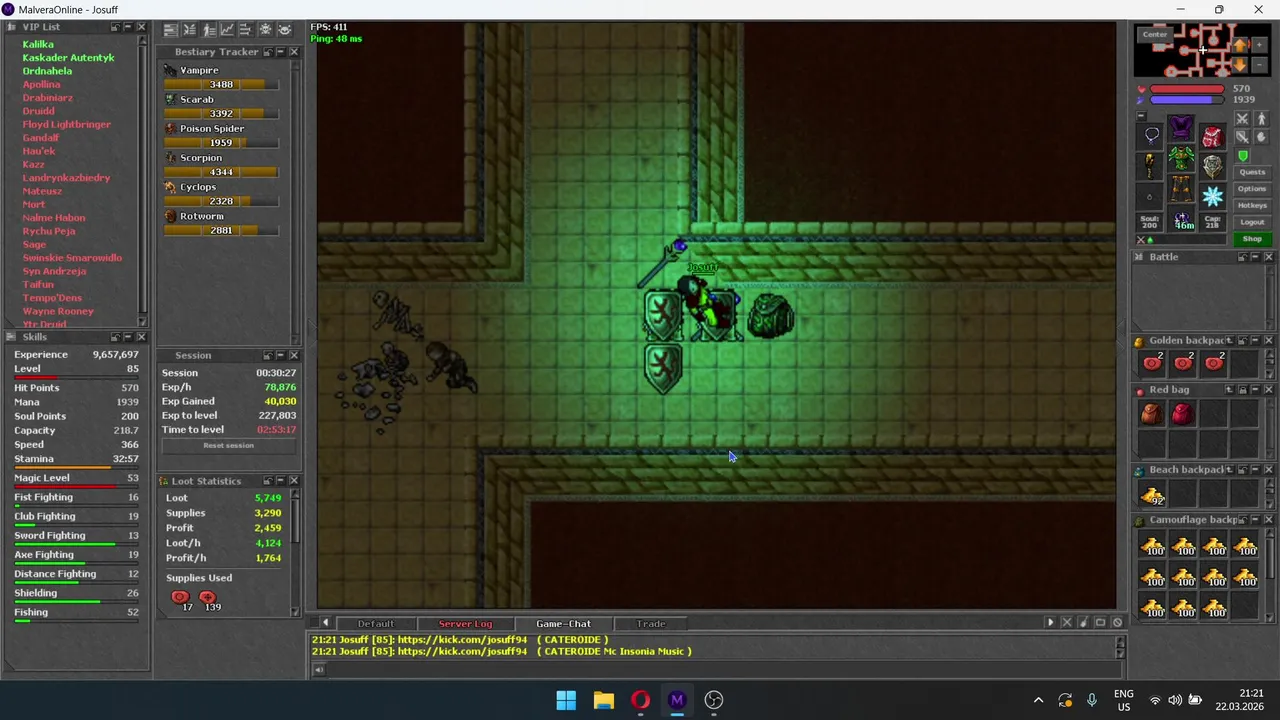Reset session with the Reset session button
This screenshot has width=1280, height=720.
click(x=228, y=445)
